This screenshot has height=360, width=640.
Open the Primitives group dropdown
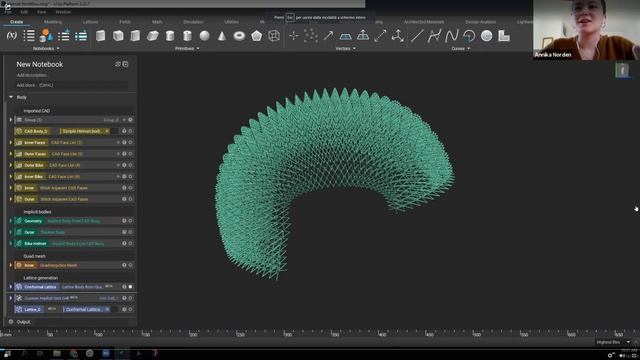[x=187, y=49]
